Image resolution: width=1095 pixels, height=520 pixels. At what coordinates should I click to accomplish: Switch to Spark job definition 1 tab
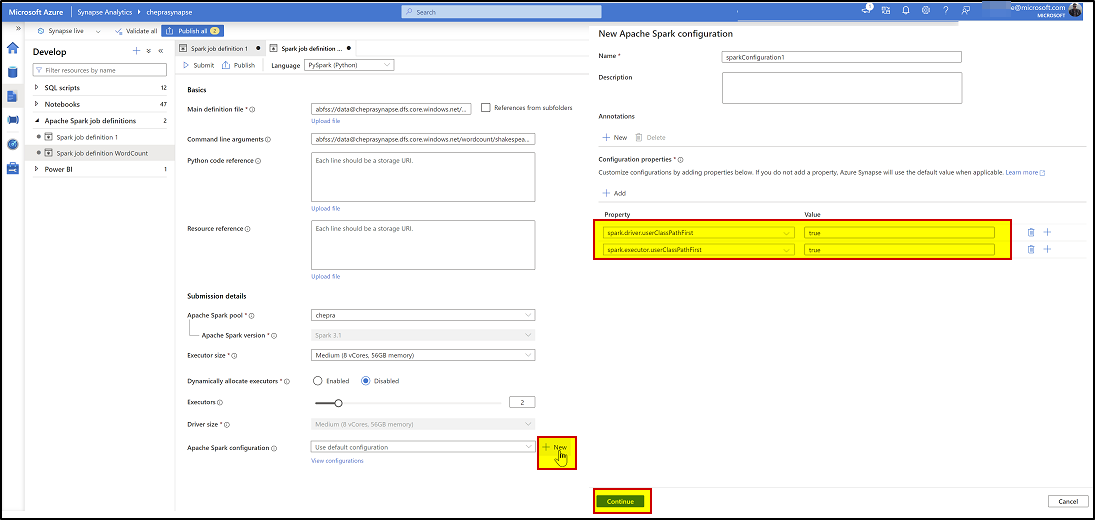[219, 49]
